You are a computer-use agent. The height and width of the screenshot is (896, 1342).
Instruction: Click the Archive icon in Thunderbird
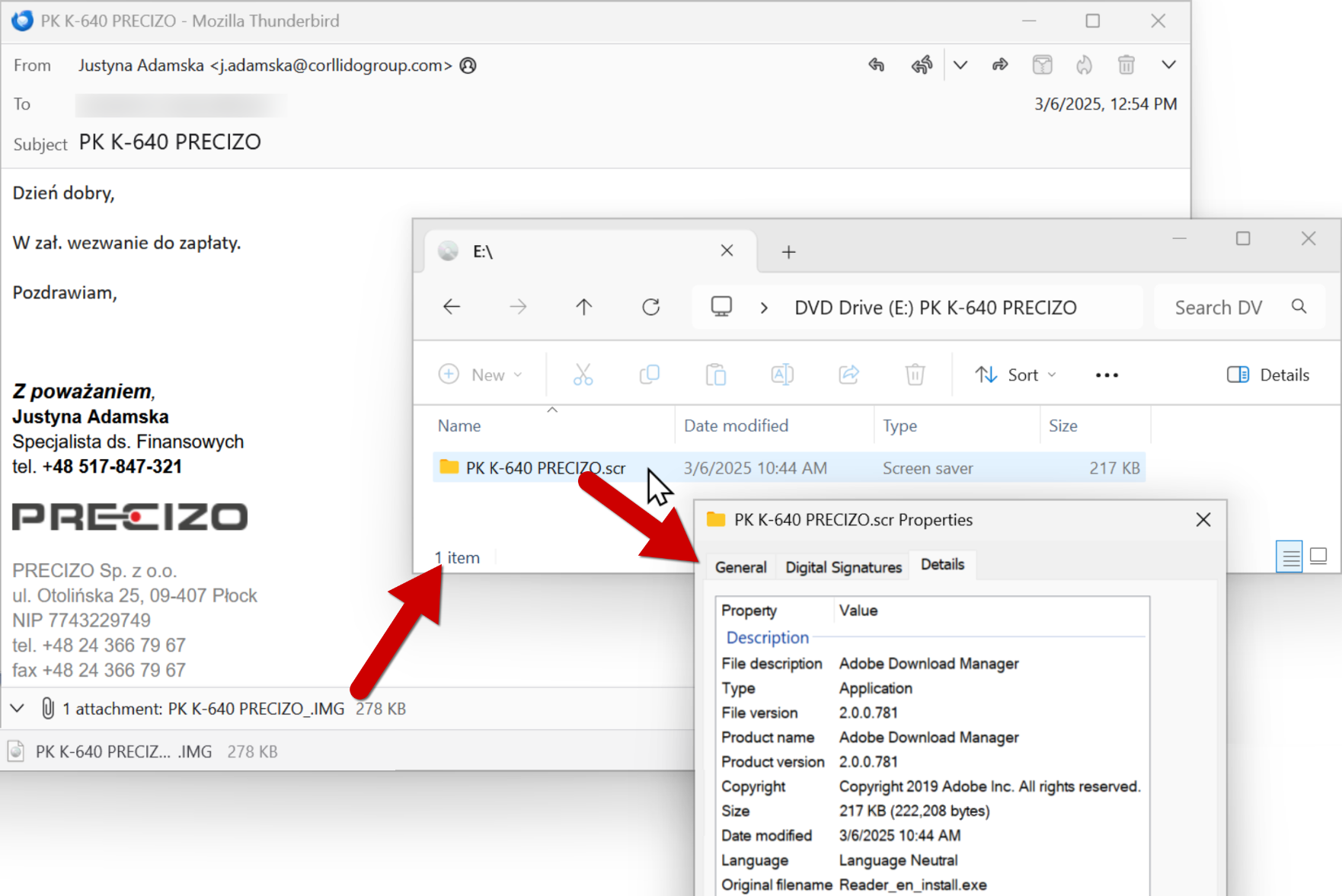click(1043, 65)
